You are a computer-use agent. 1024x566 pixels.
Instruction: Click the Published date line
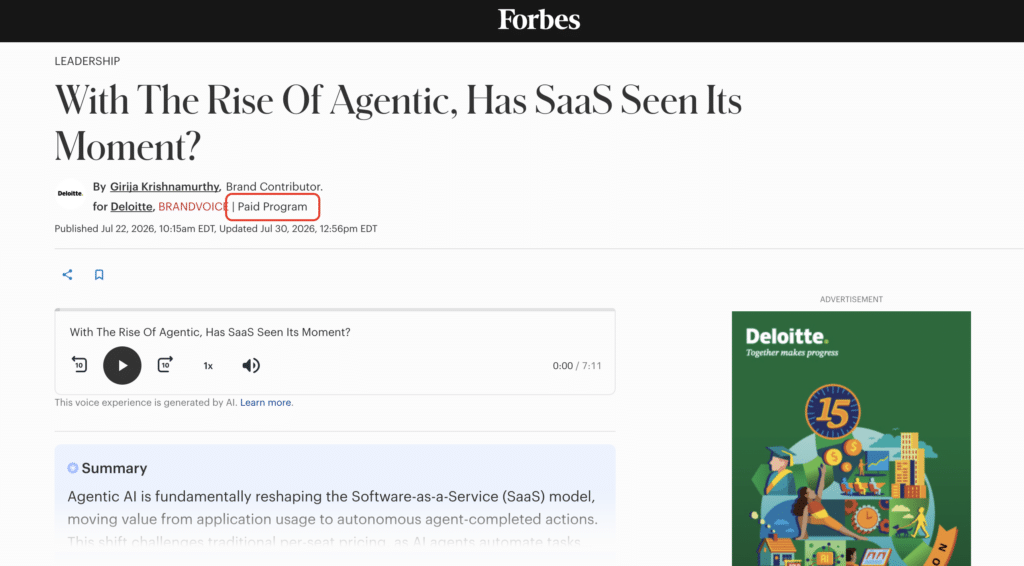(216, 228)
